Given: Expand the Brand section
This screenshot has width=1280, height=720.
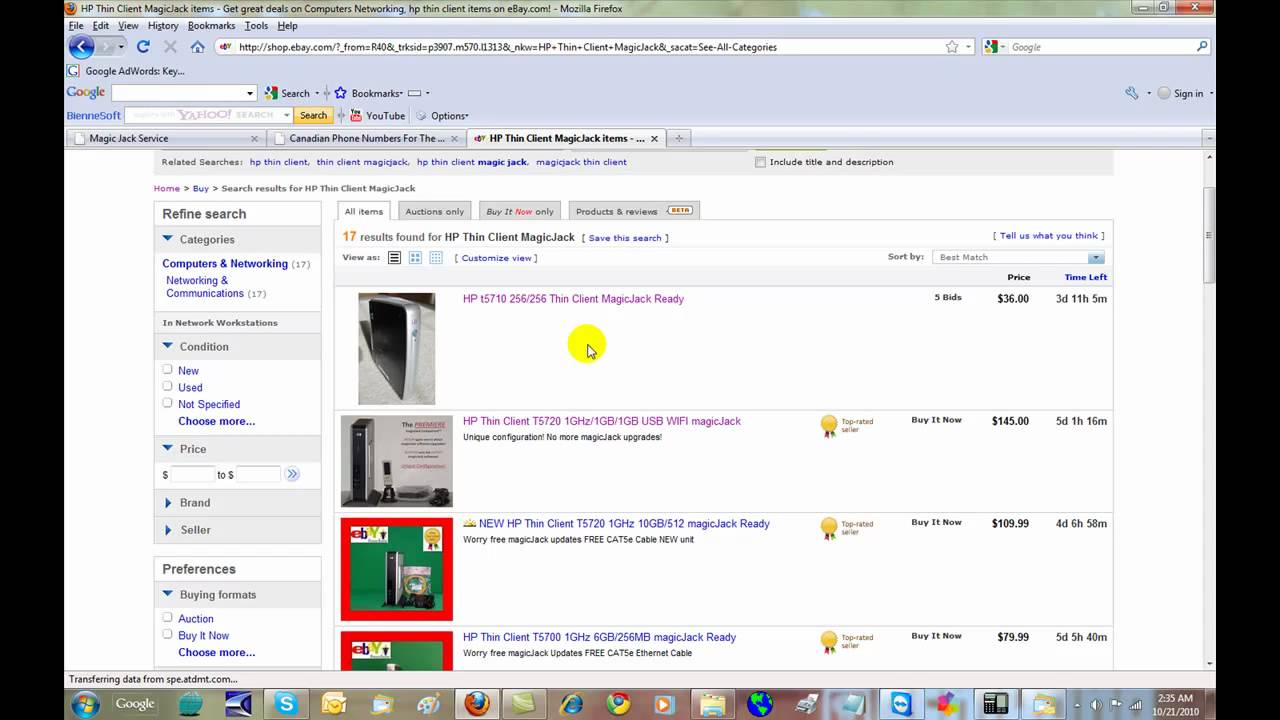Looking at the screenshot, I should [x=168, y=503].
